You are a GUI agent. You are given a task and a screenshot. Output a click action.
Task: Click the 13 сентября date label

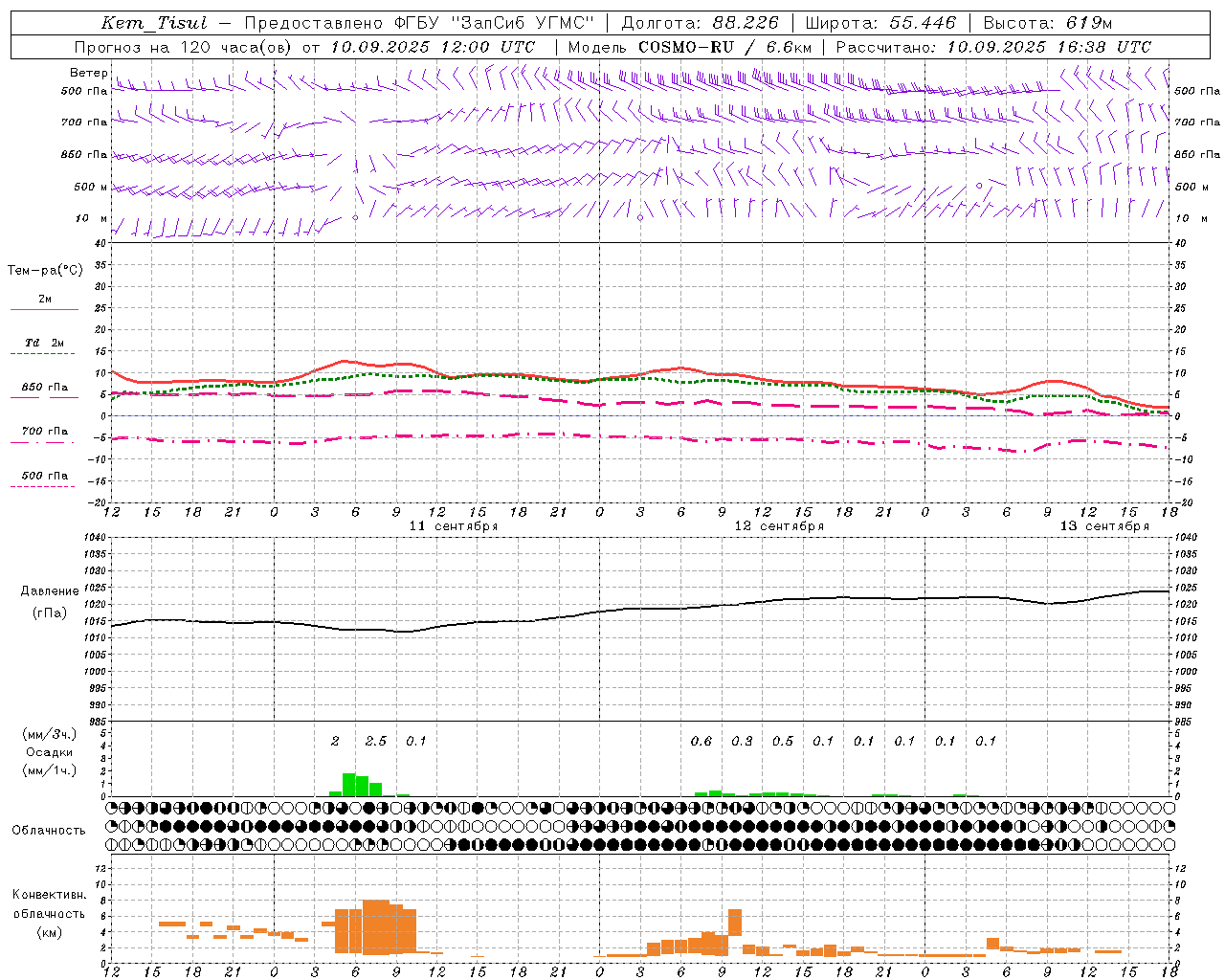click(1104, 526)
